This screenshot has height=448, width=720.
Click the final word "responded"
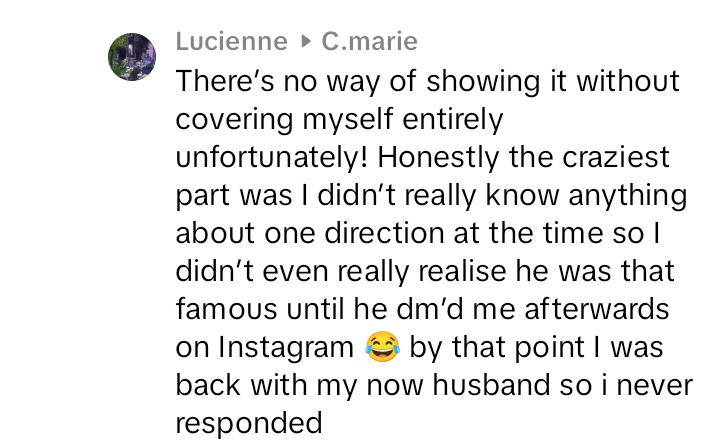(x=249, y=423)
